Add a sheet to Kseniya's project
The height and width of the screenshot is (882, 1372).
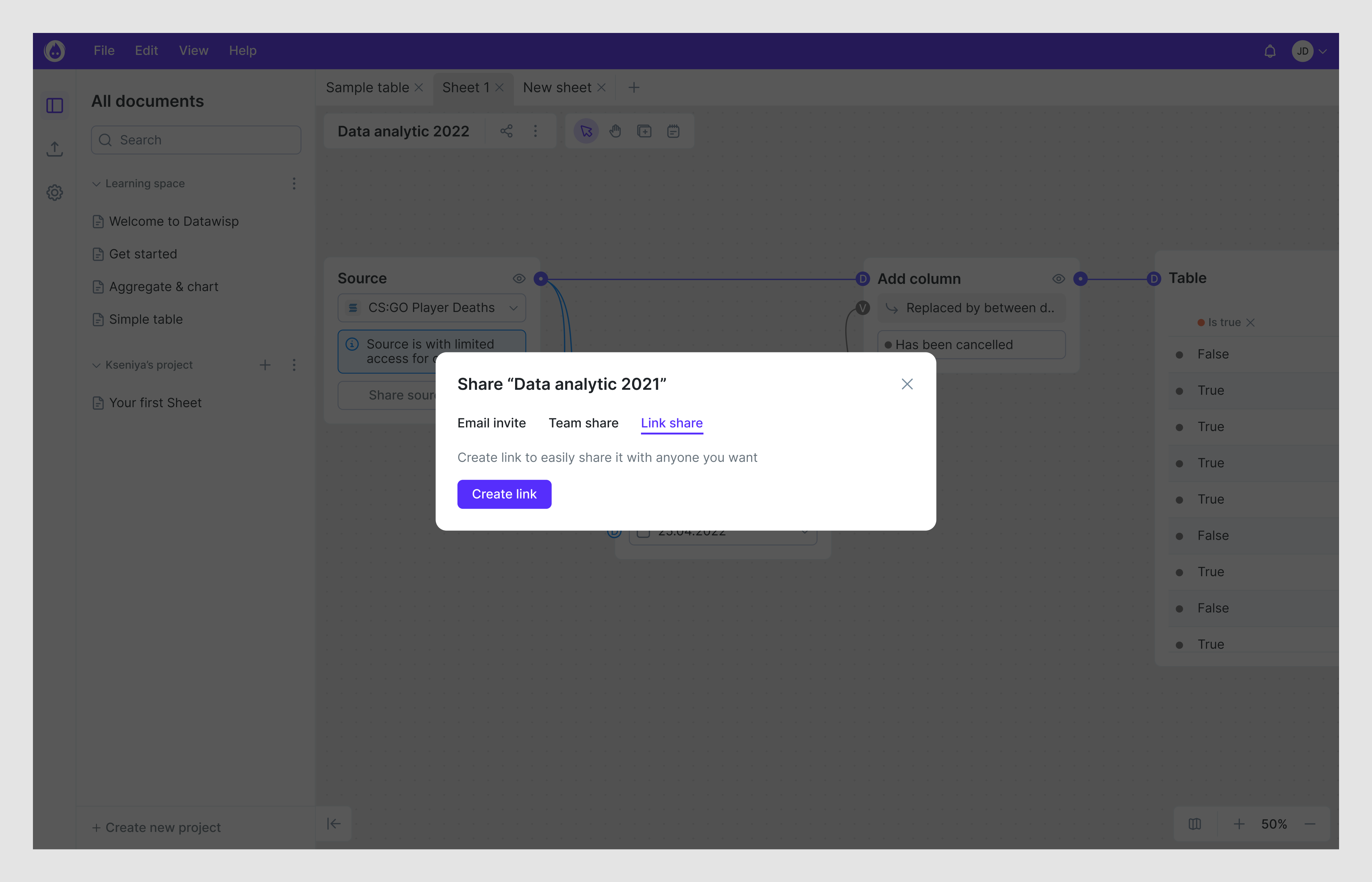265,365
